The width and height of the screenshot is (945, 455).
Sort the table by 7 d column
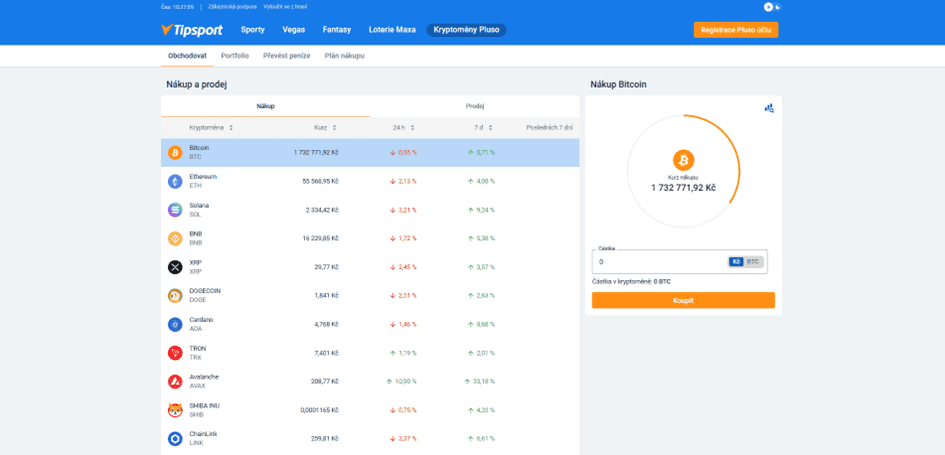[483, 128]
